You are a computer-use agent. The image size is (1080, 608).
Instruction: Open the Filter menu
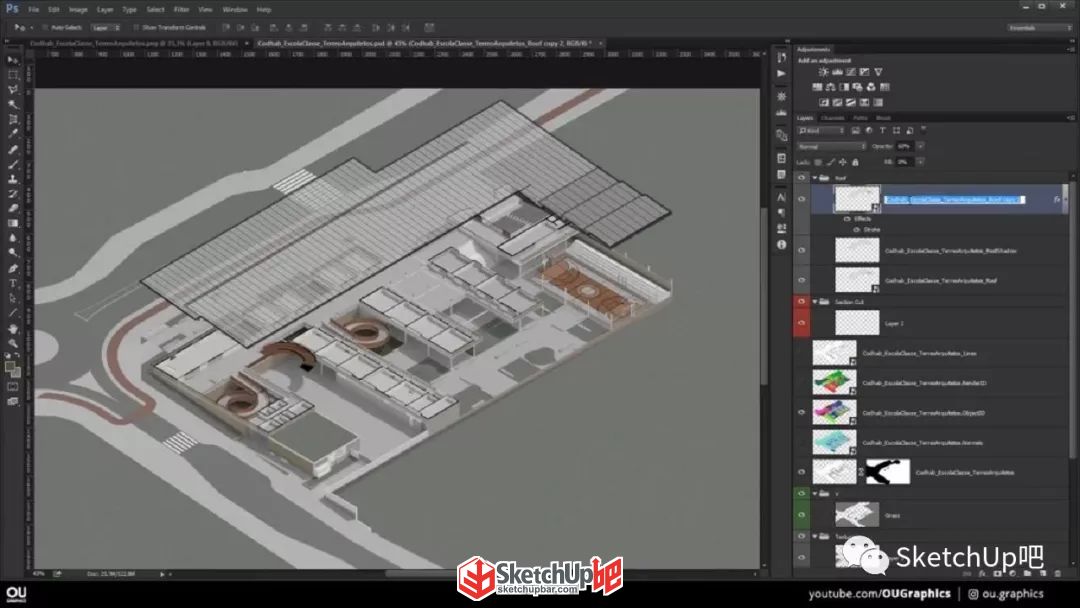pos(181,10)
